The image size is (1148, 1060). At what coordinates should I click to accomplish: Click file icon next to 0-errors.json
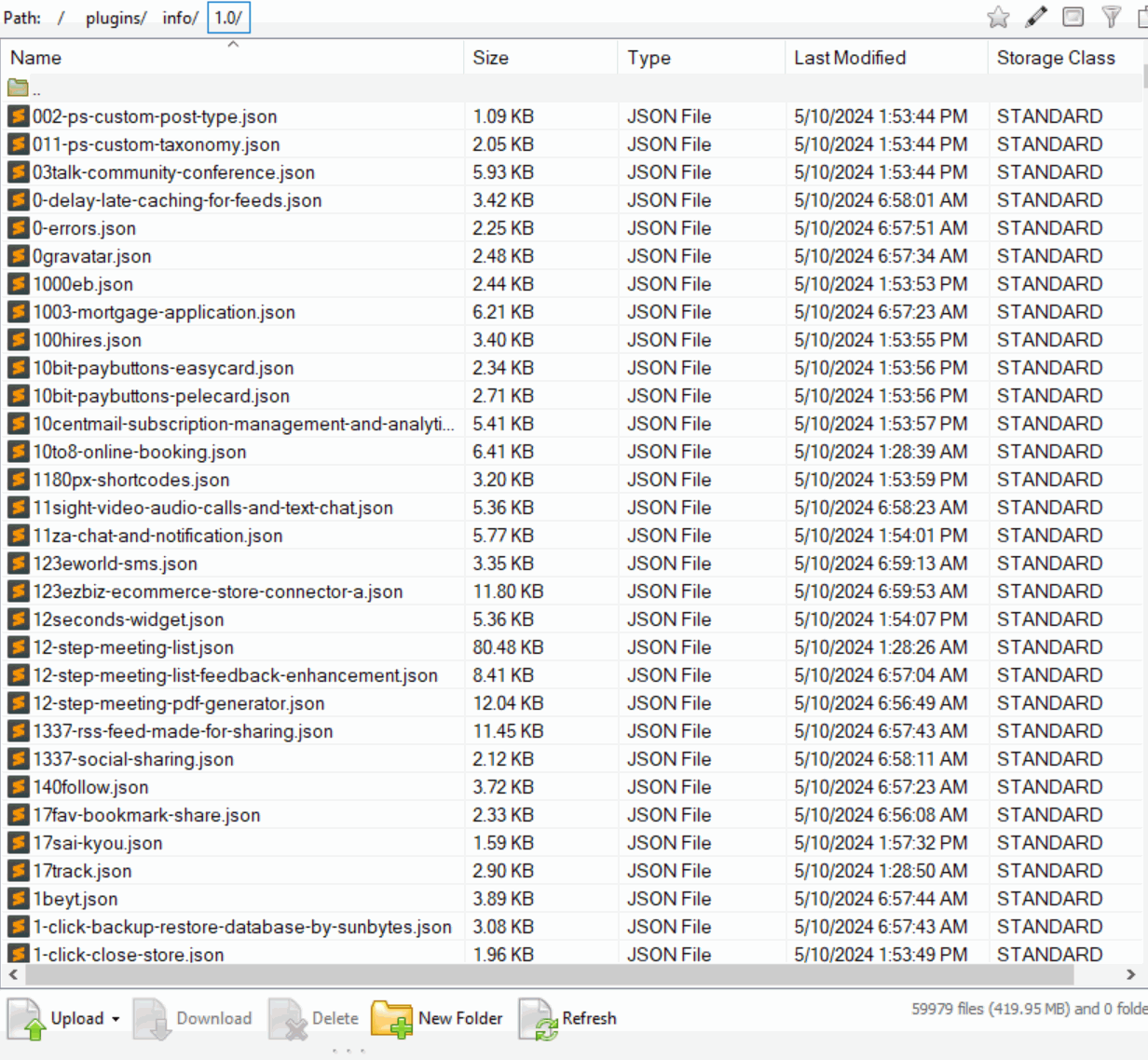click(x=18, y=228)
